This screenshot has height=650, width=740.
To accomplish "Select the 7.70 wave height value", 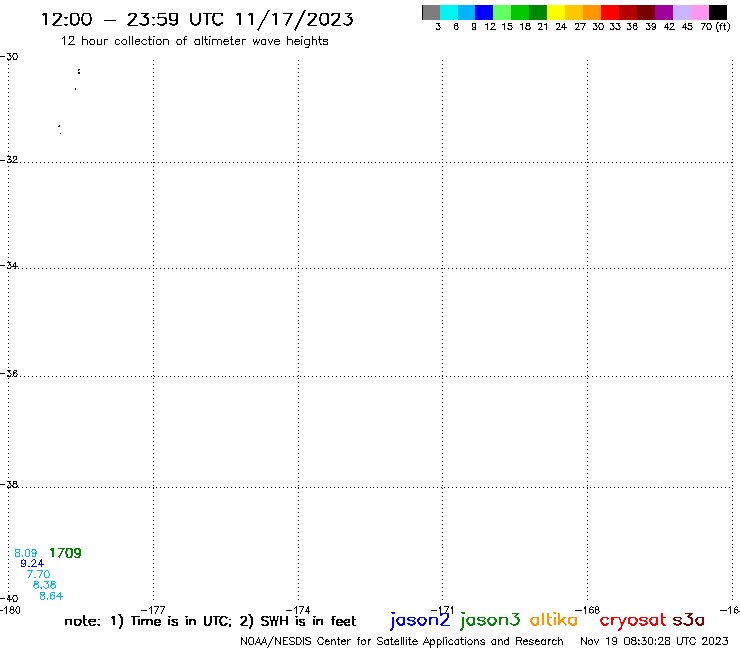I will 38,574.
